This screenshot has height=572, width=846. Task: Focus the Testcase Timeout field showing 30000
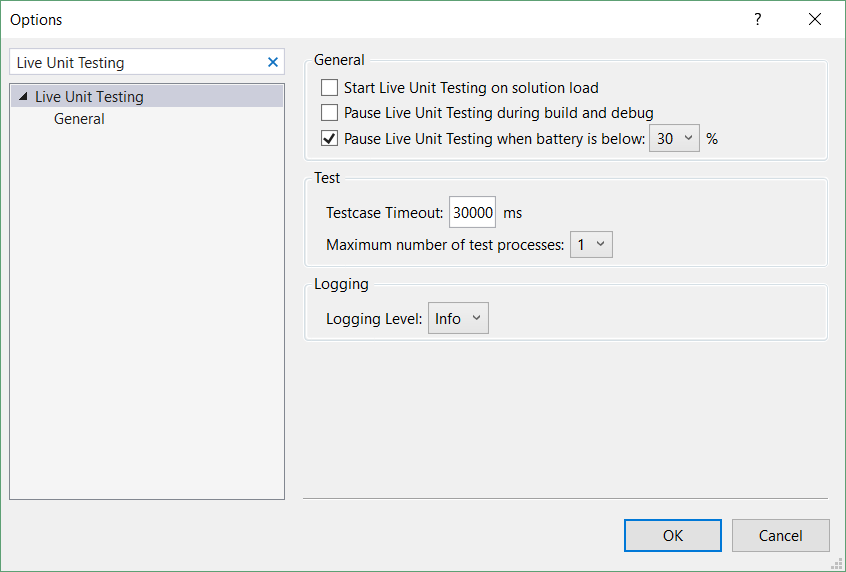click(x=472, y=213)
